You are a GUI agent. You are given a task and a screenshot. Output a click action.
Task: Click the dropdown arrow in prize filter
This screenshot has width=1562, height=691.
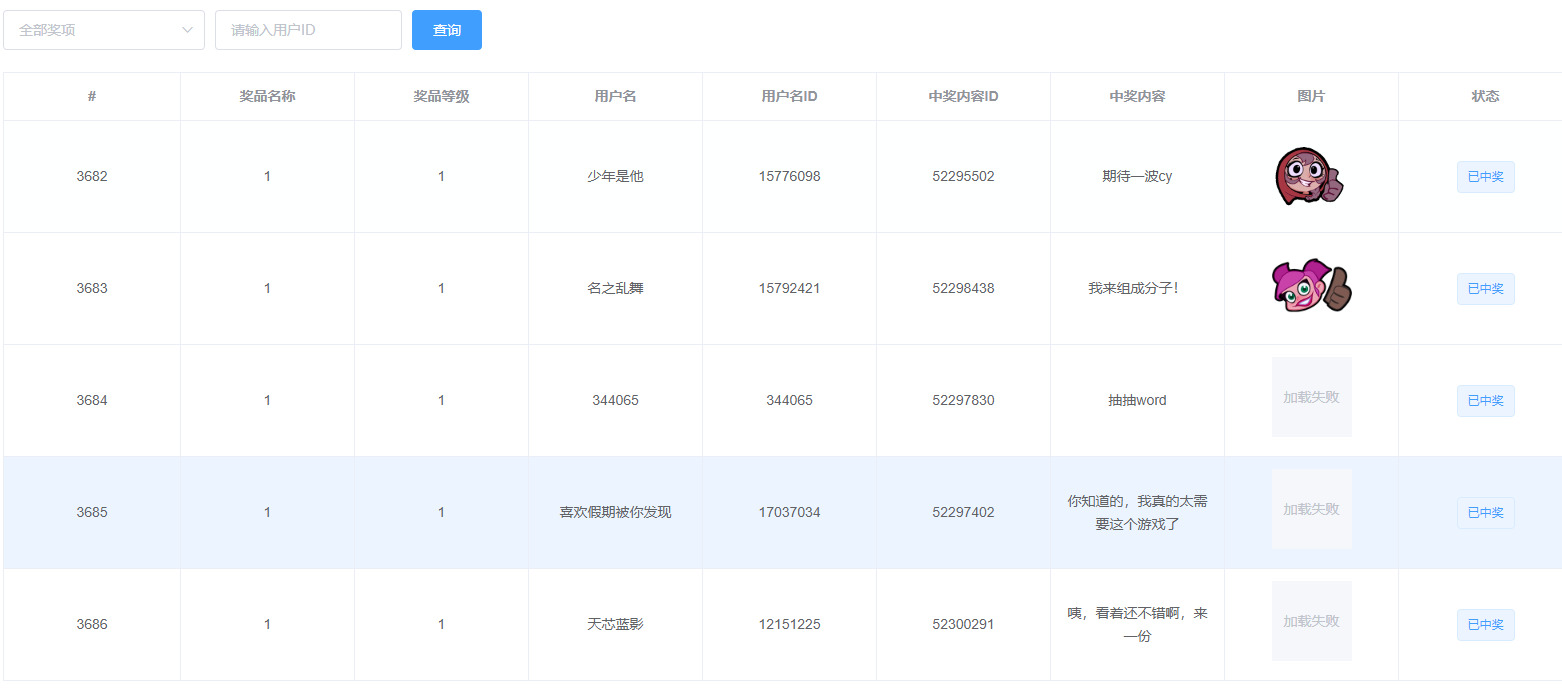187,30
